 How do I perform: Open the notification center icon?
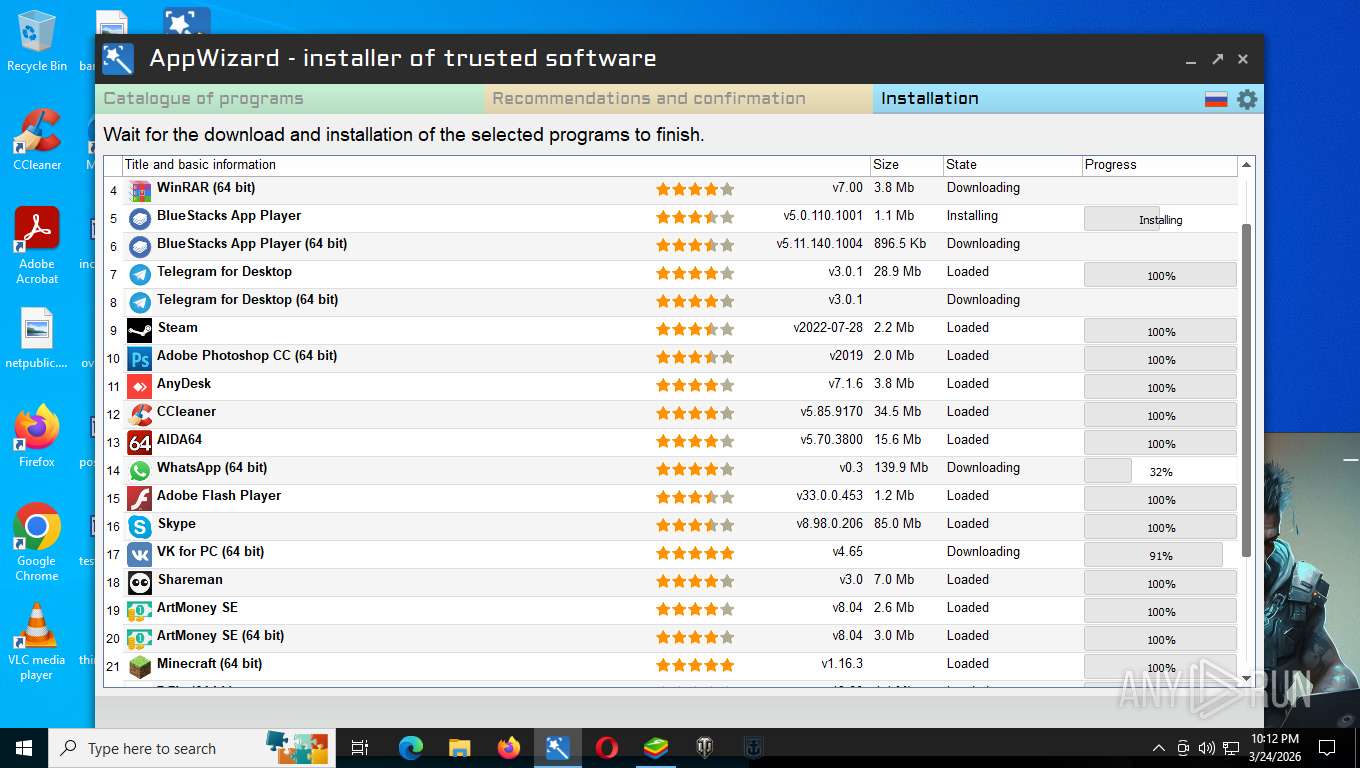pyautogui.click(x=1327, y=748)
